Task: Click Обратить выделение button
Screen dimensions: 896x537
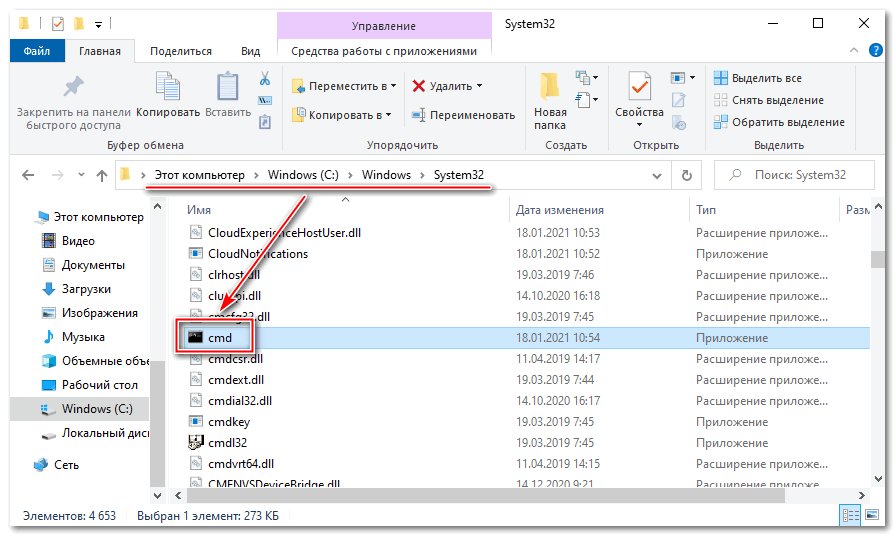Action: tap(778, 122)
